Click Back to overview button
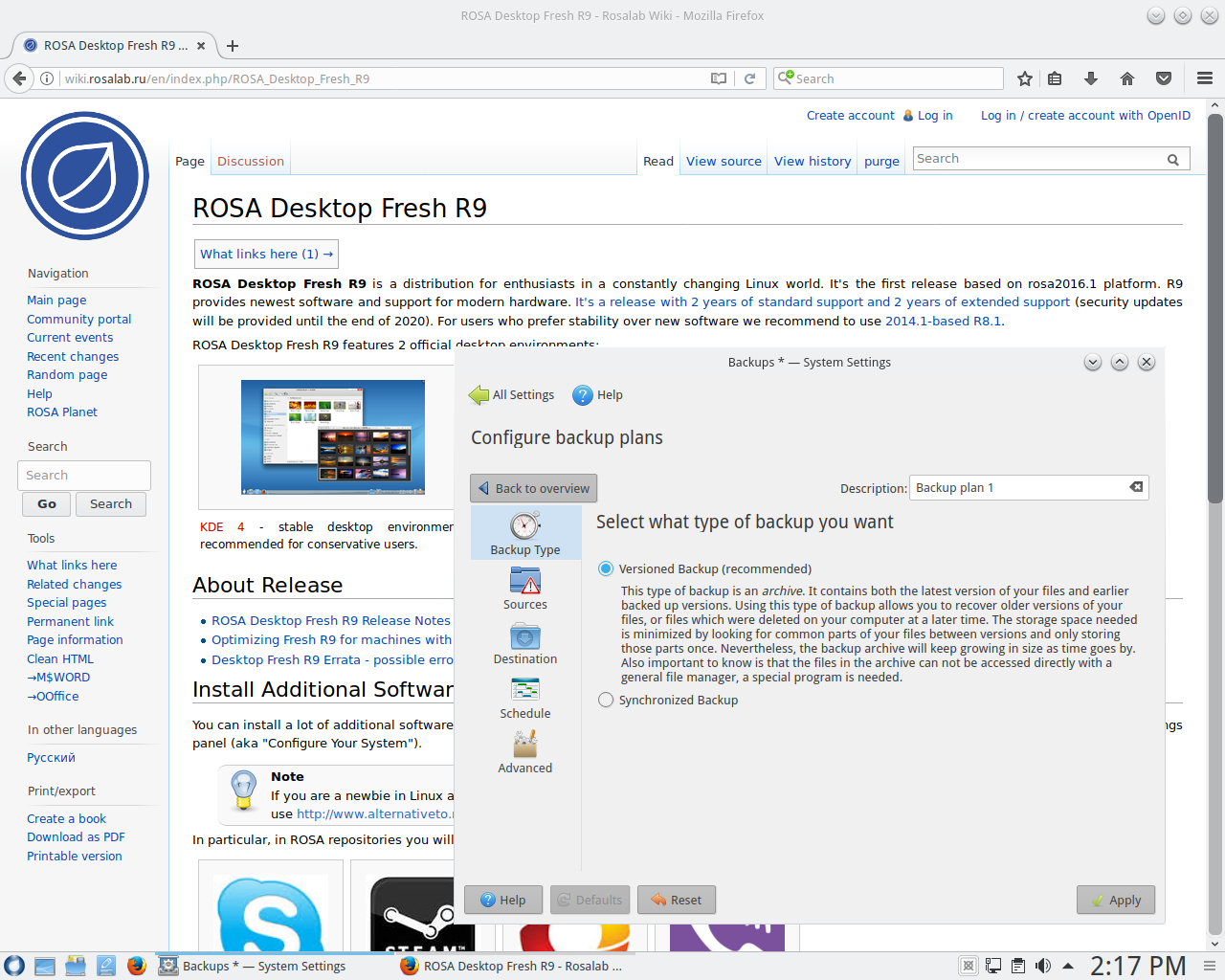This screenshot has width=1225, height=980. [x=534, y=488]
